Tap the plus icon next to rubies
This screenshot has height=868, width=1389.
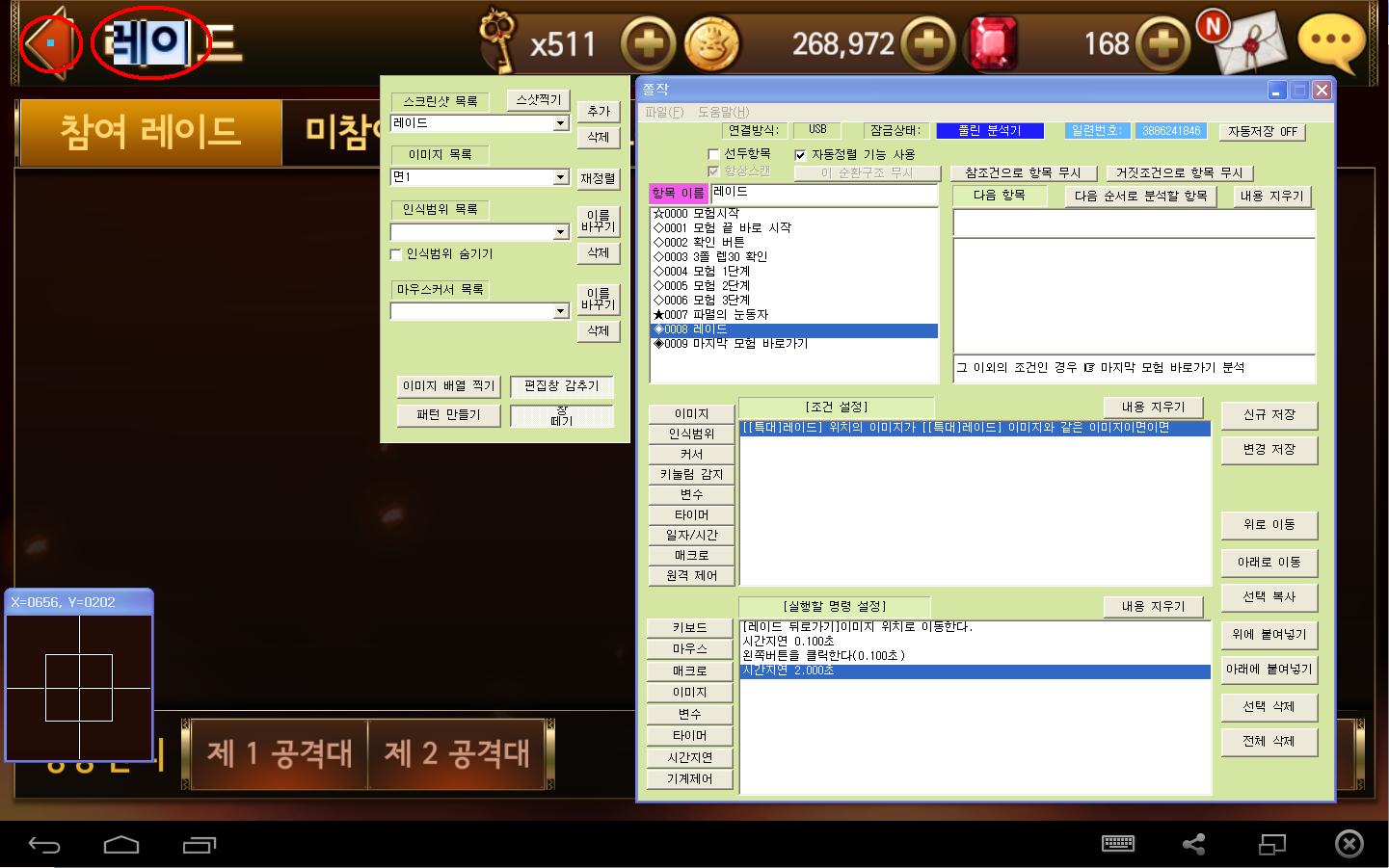pos(1162,44)
